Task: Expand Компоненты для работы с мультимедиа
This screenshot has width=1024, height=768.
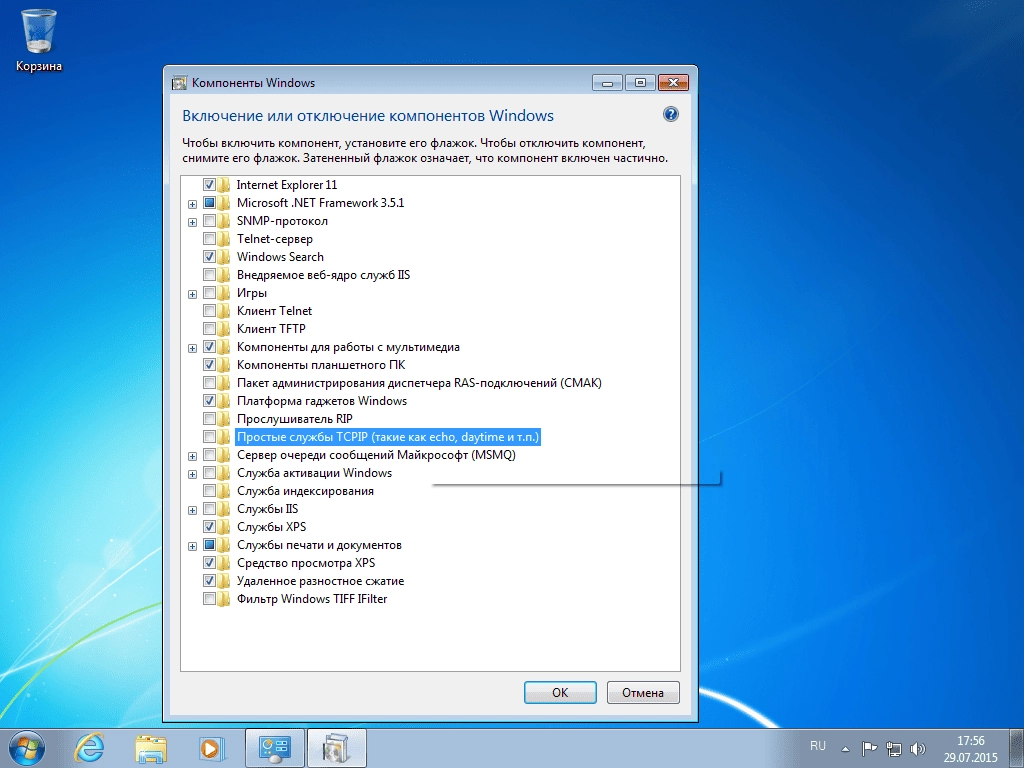Action: tap(193, 348)
